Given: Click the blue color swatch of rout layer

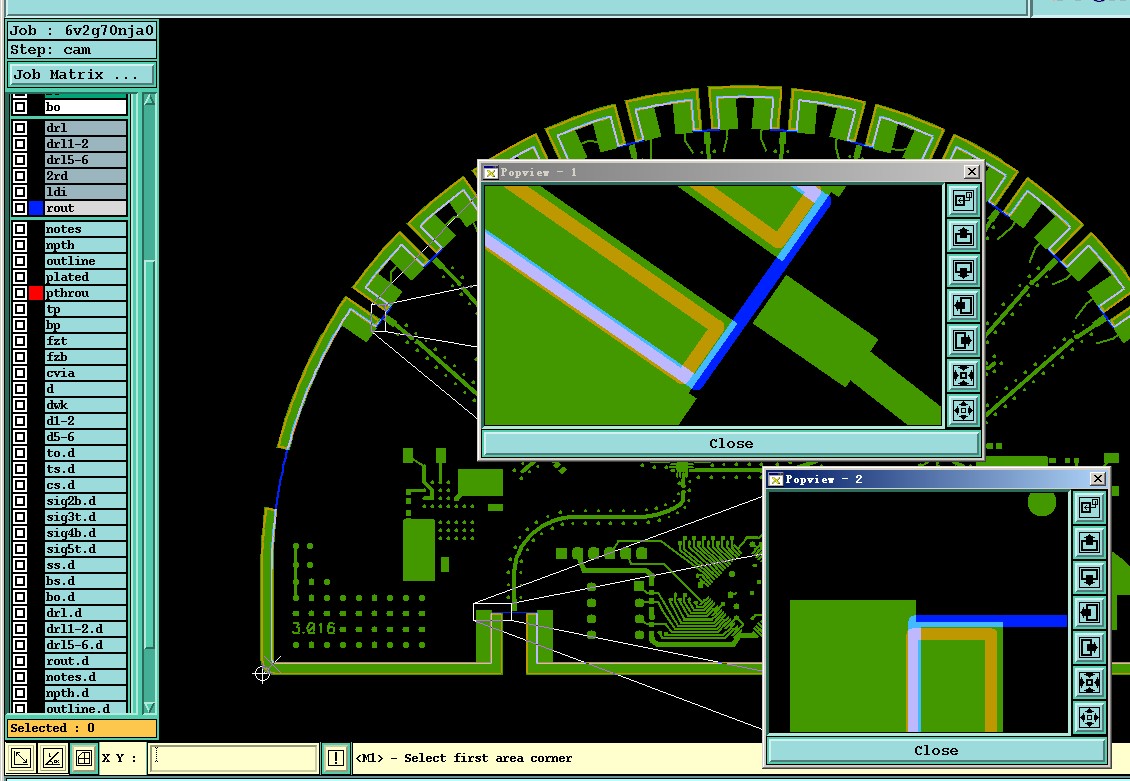Looking at the screenshot, I should click(35, 207).
